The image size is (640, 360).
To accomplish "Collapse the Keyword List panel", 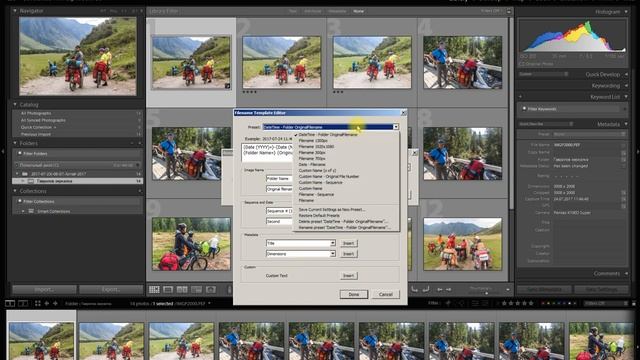I will [626, 97].
